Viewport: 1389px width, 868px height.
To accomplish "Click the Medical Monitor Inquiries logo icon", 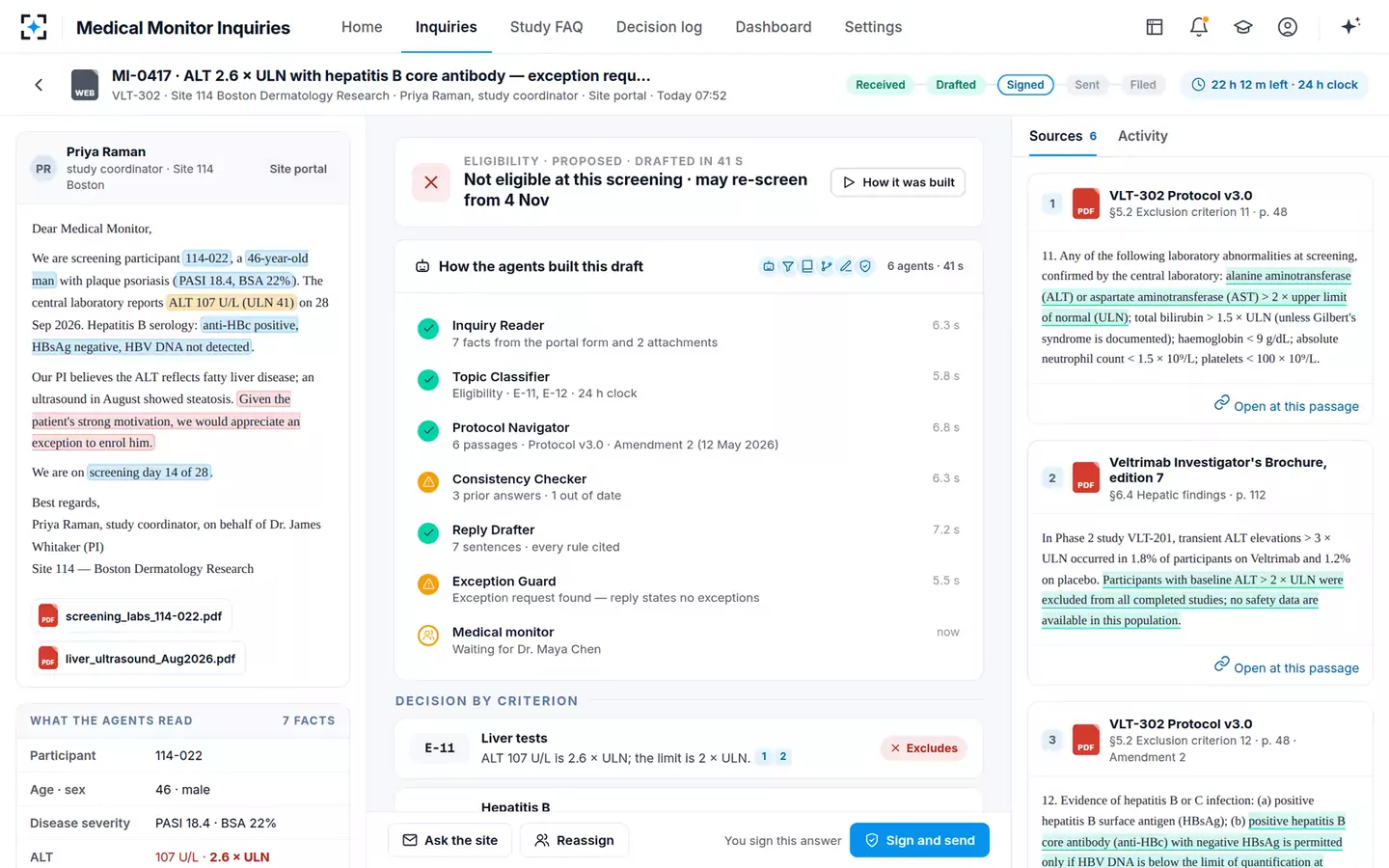I will pyautogui.click(x=34, y=27).
